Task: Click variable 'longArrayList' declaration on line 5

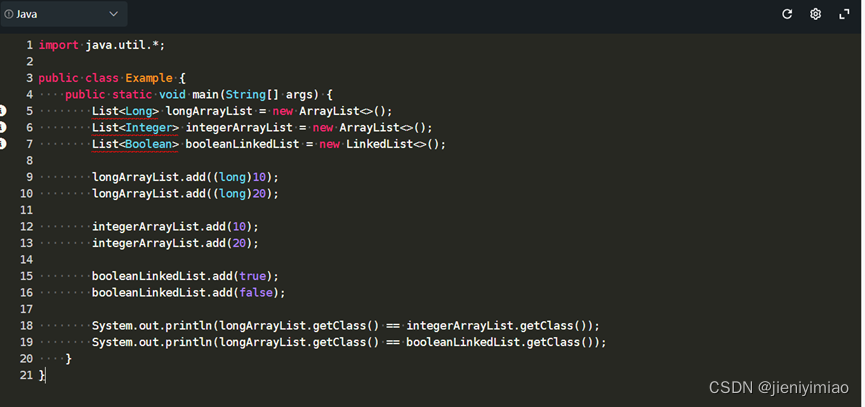Action: (x=209, y=111)
